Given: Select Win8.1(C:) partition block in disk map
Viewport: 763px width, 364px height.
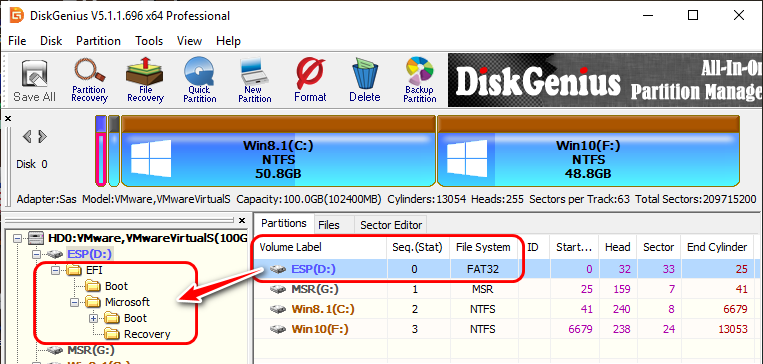Looking at the screenshot, I should [278, 151].
